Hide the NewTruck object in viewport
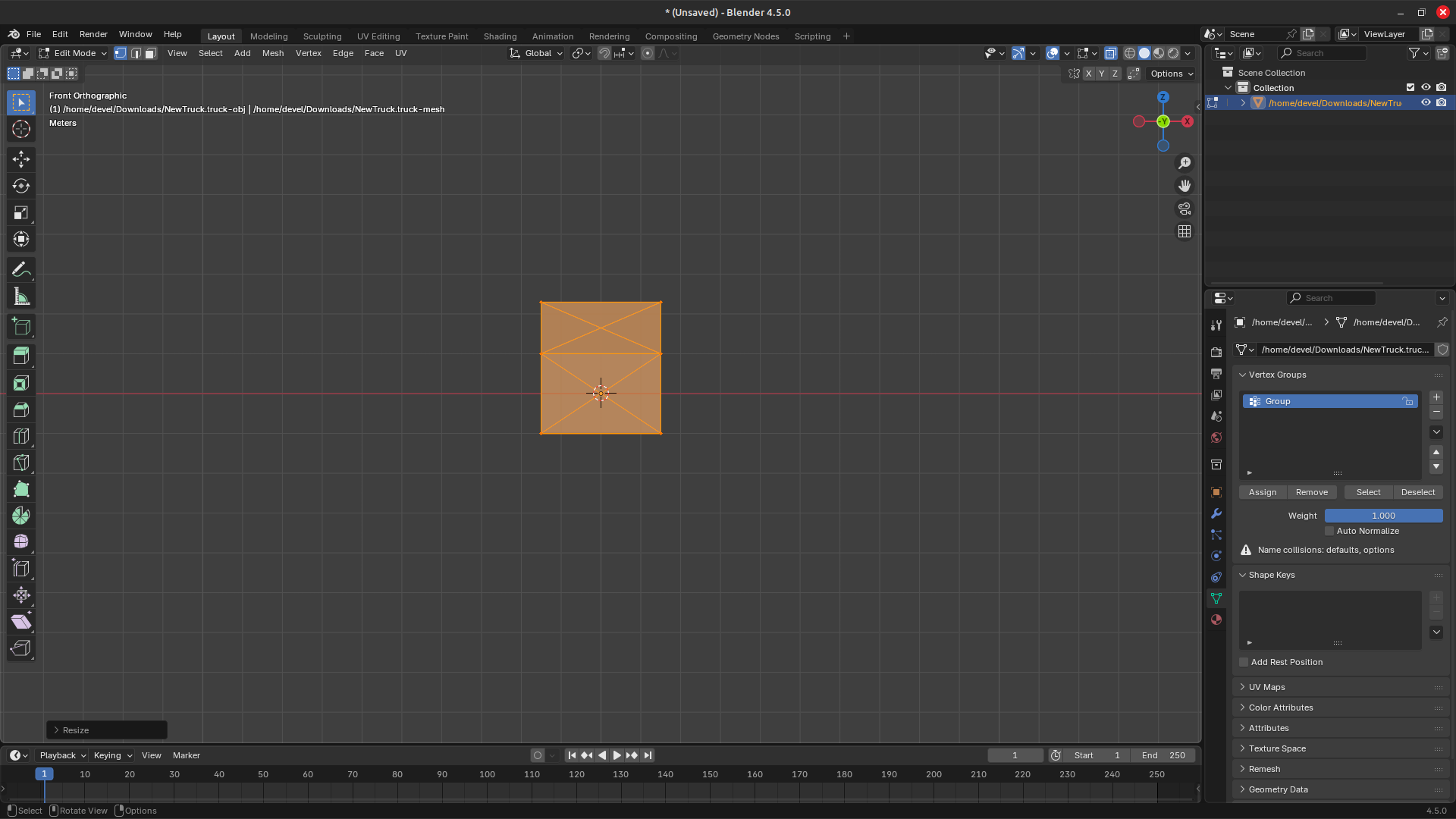 coord(1426,102)
